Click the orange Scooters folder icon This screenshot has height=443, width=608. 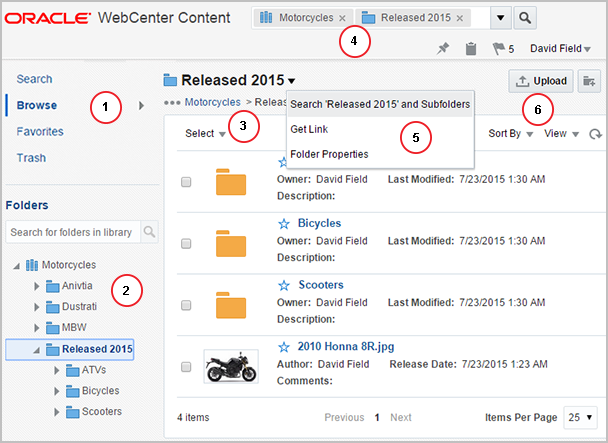point(231,305)
